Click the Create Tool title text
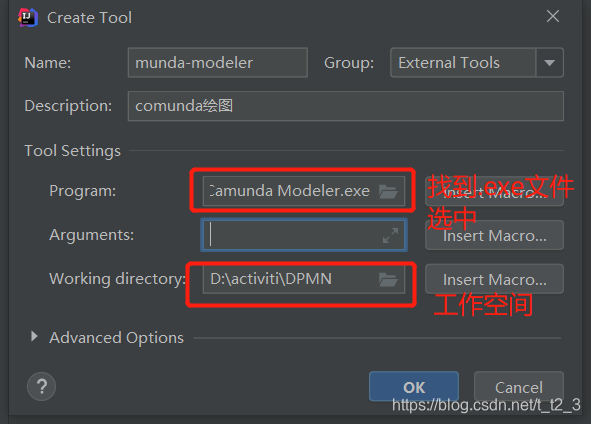Viewport: 591px width, 424px height. point(89,18)
